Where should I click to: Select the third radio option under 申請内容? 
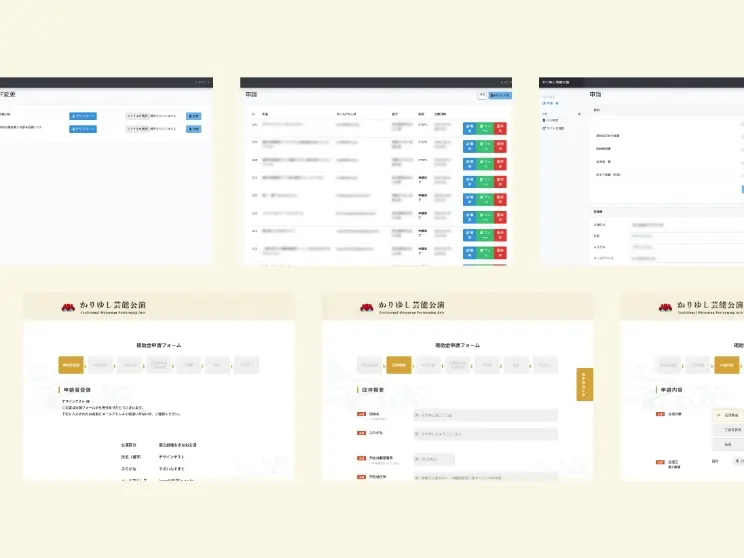click(728, 444)
